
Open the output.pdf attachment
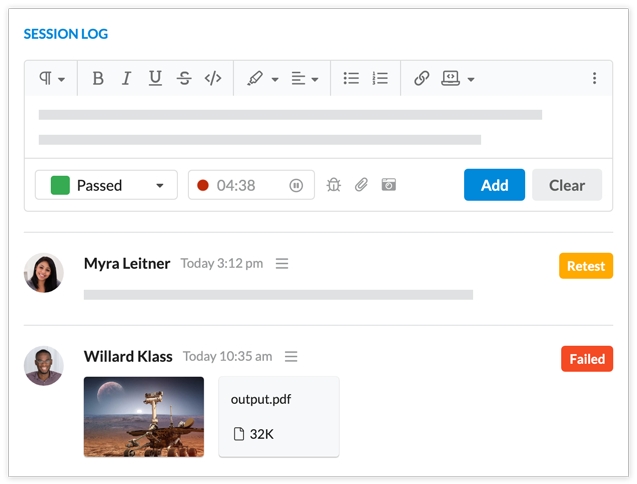click(x=279, y=417)
